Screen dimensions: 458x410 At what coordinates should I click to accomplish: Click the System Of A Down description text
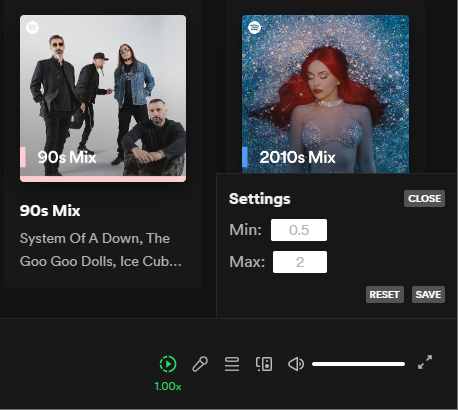101,250
